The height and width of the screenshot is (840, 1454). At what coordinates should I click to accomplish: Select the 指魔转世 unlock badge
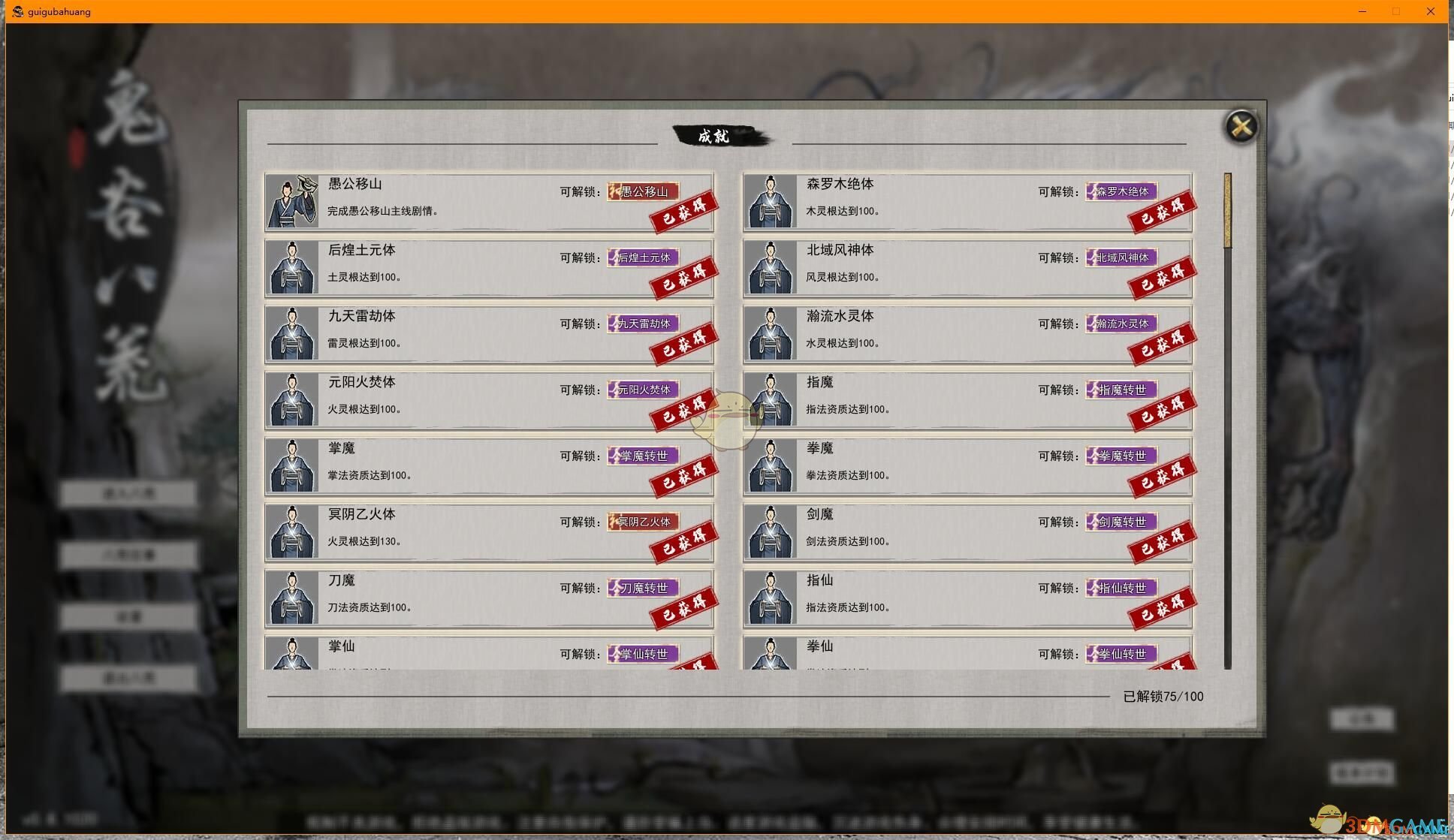pos(1121,390)
